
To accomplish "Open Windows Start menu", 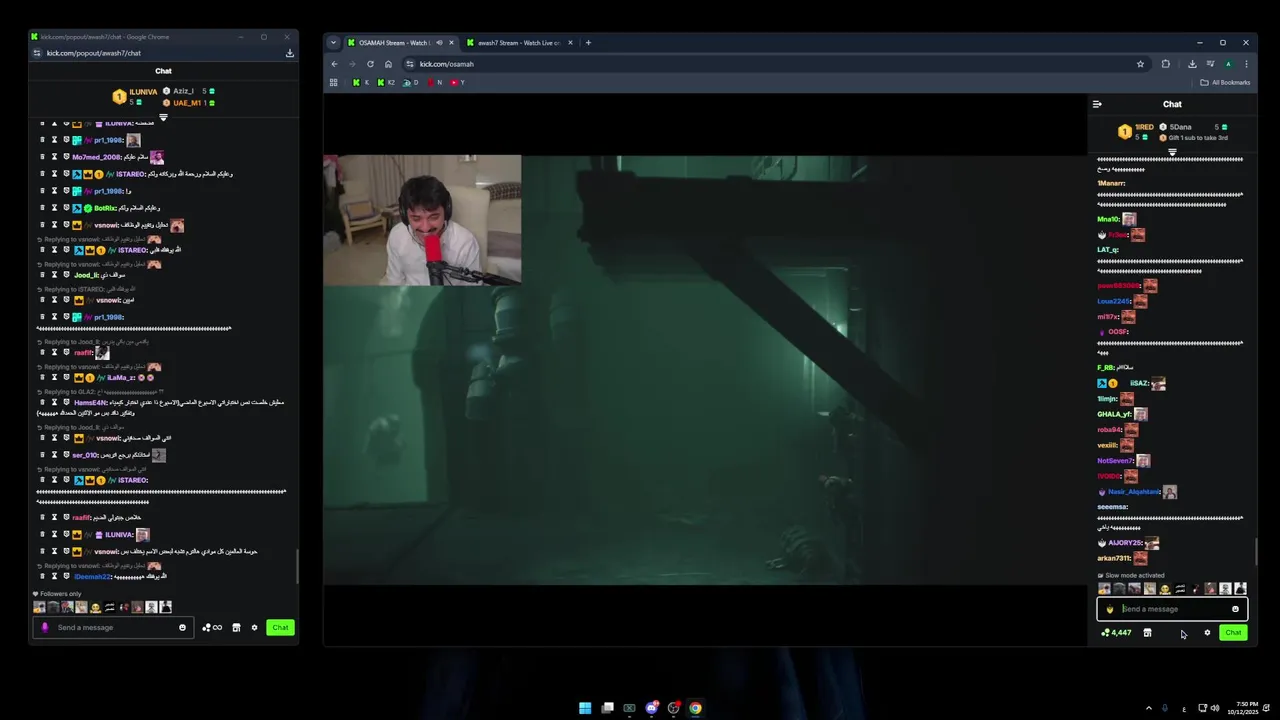I will click(585, 708).
